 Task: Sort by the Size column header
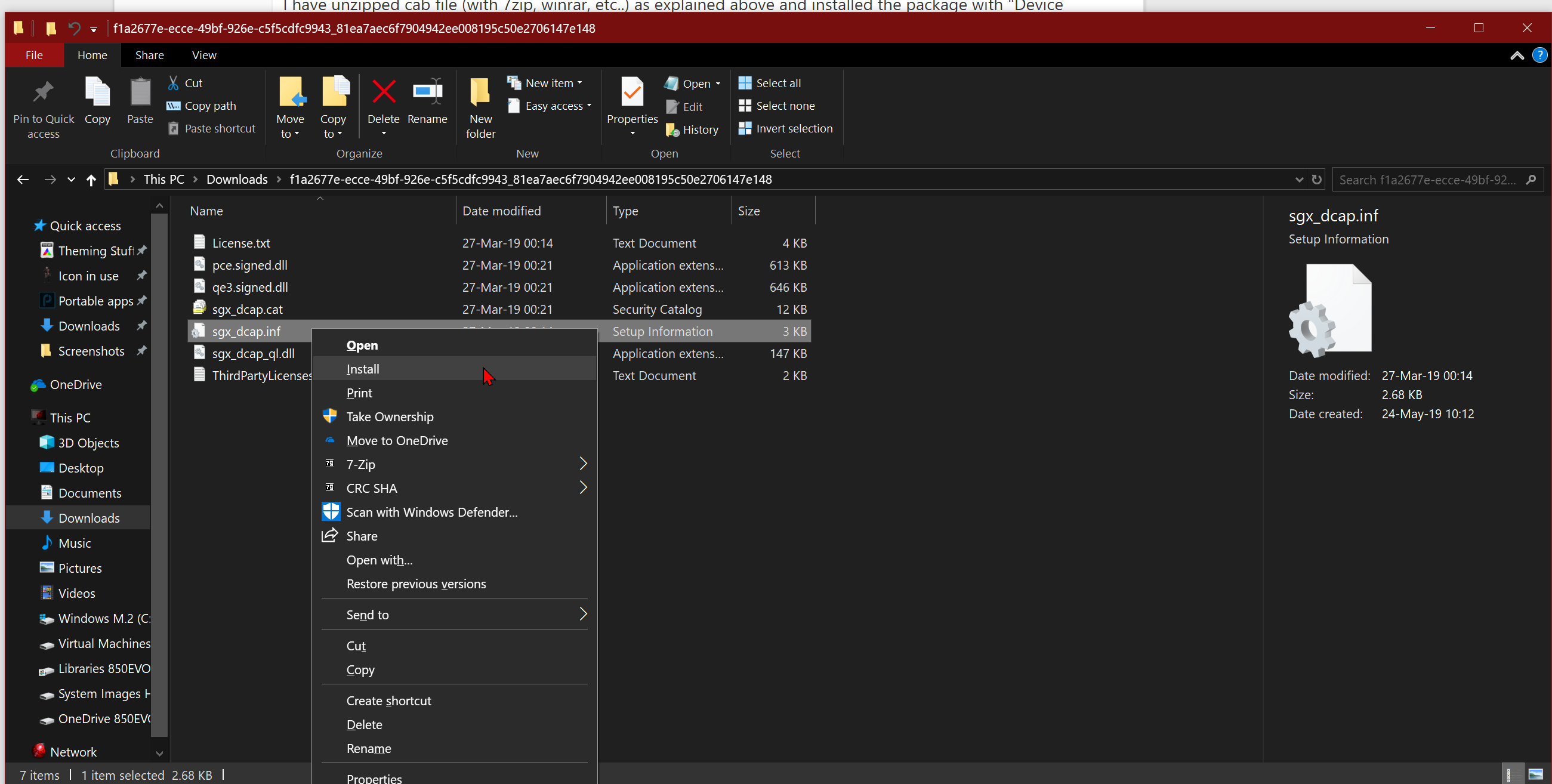point(773,211)
